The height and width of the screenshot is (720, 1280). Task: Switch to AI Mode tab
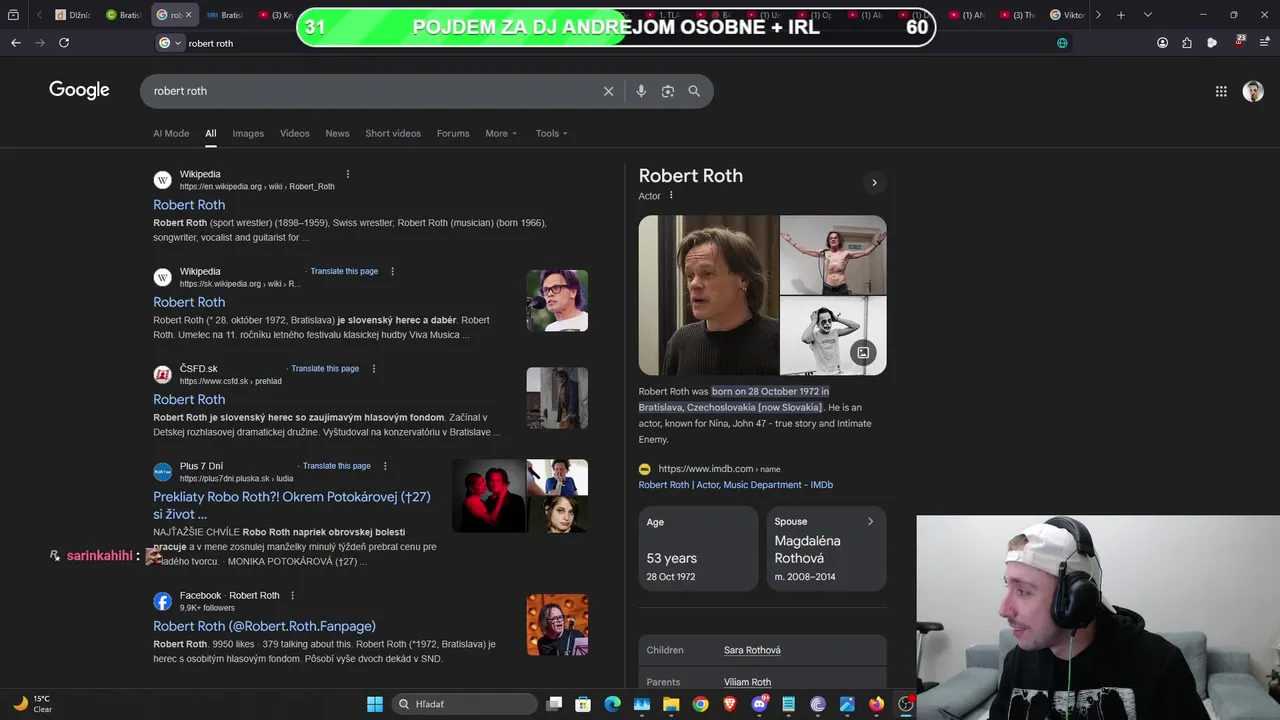pyautogui.click(x=171, y=133)
